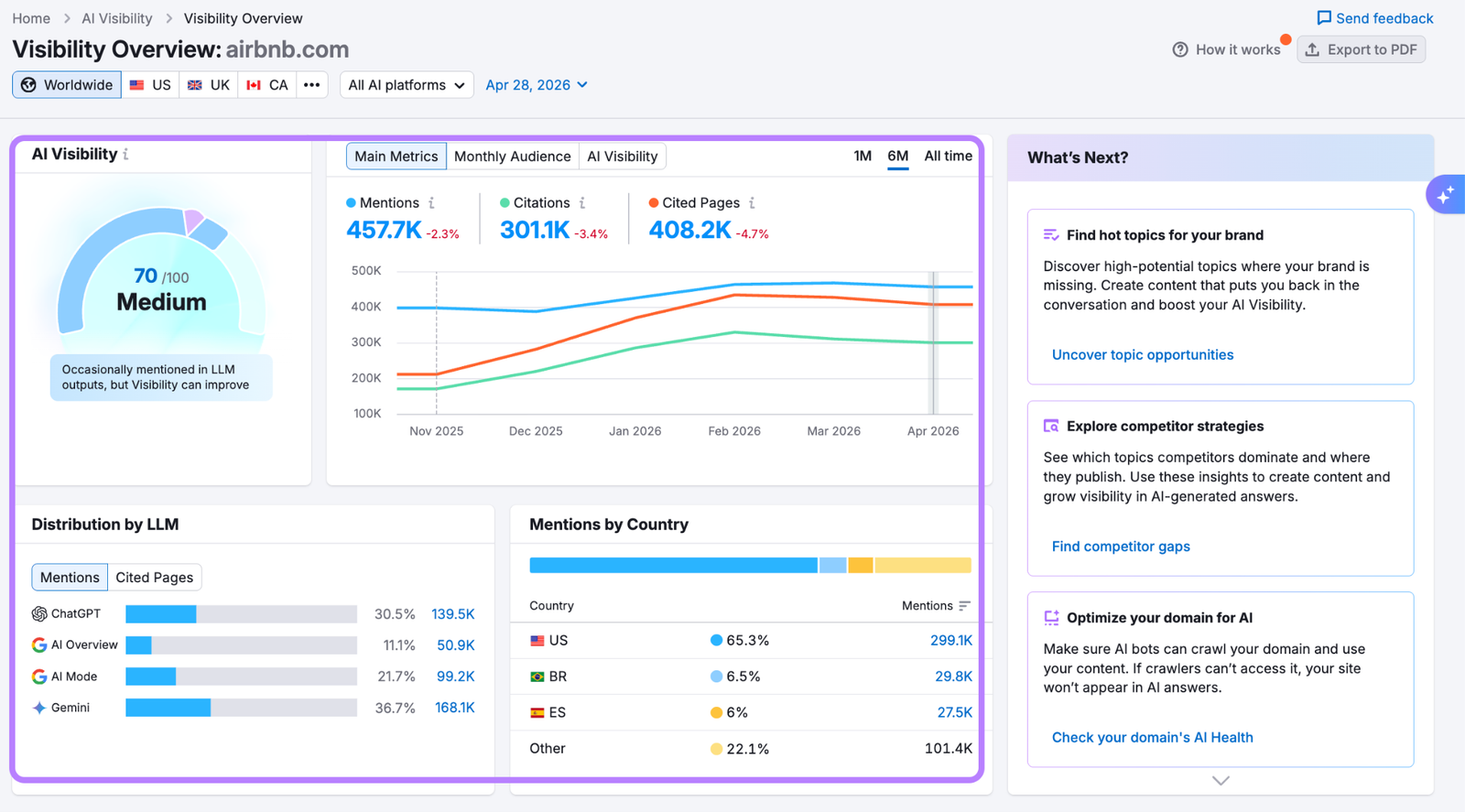This screenshot has width=1465, height=812.
Task: Click the AI Visibility info icon
Action: (x=125, y=155)
